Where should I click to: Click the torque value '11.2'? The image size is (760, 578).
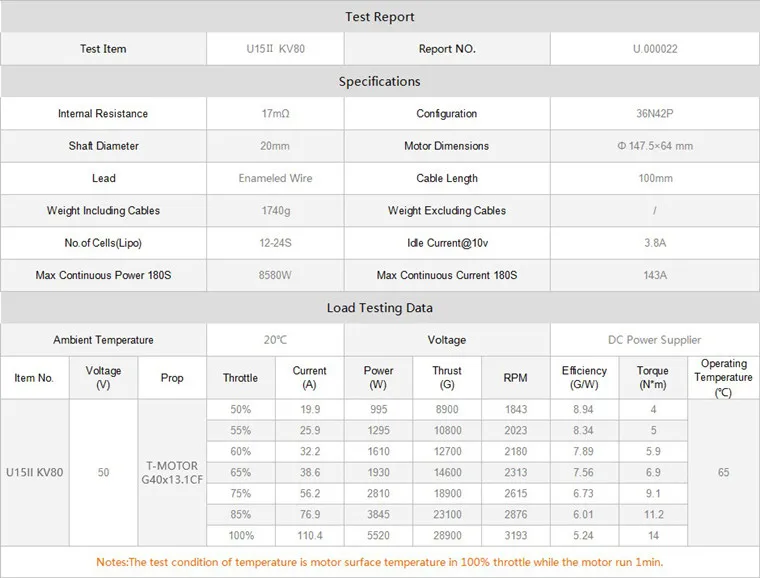click(x=654, y=515)
